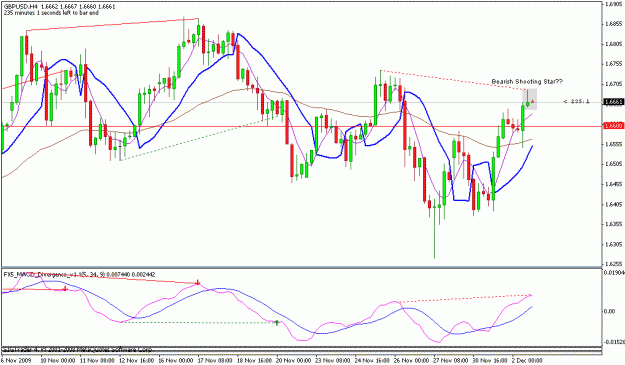Viewport: 625px width, 365px height.
Task: Select the gray highlight box around the last candle
Action: point(530,99)
